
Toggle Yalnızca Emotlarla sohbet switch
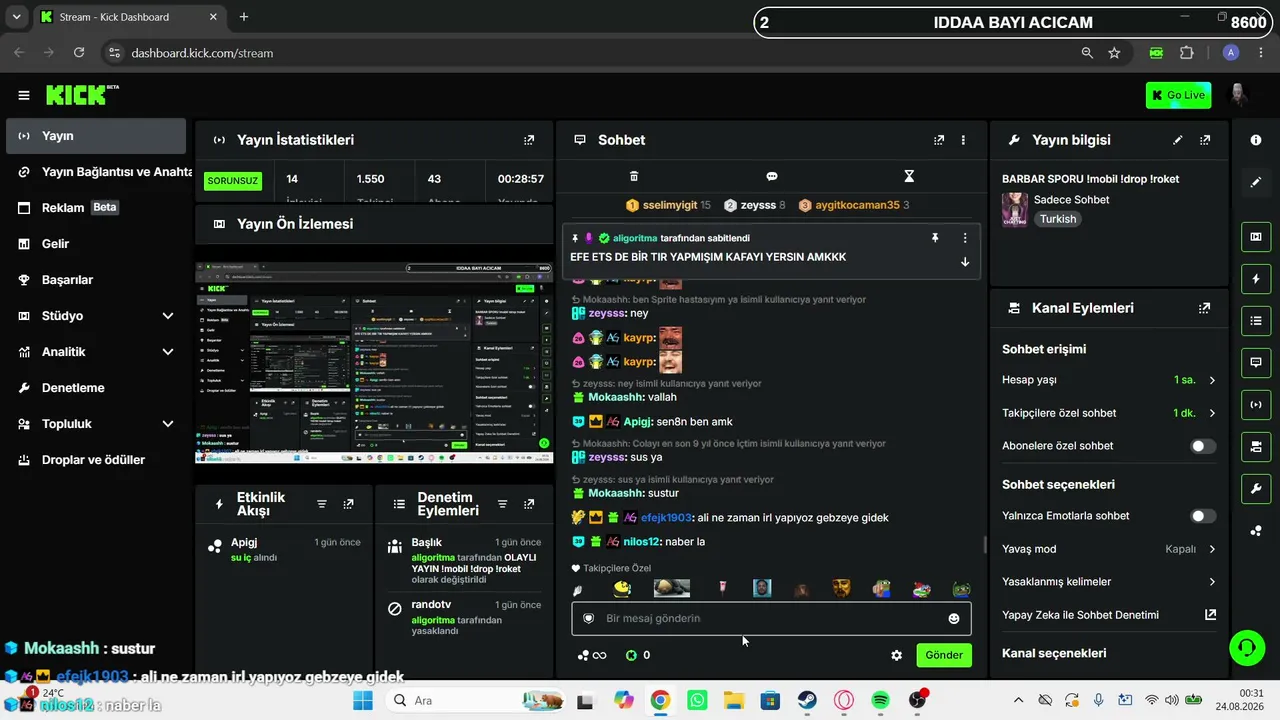pos(1203,516)
